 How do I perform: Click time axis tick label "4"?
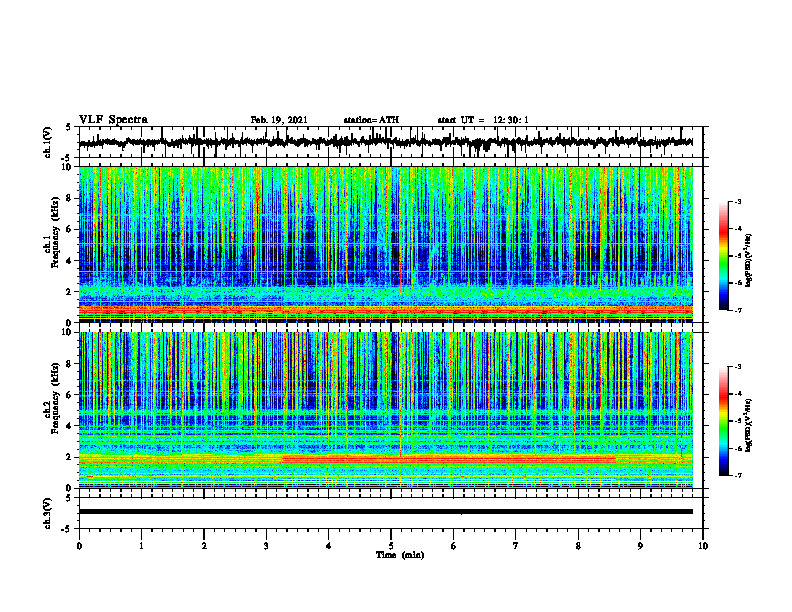click(x=329, y=546)
